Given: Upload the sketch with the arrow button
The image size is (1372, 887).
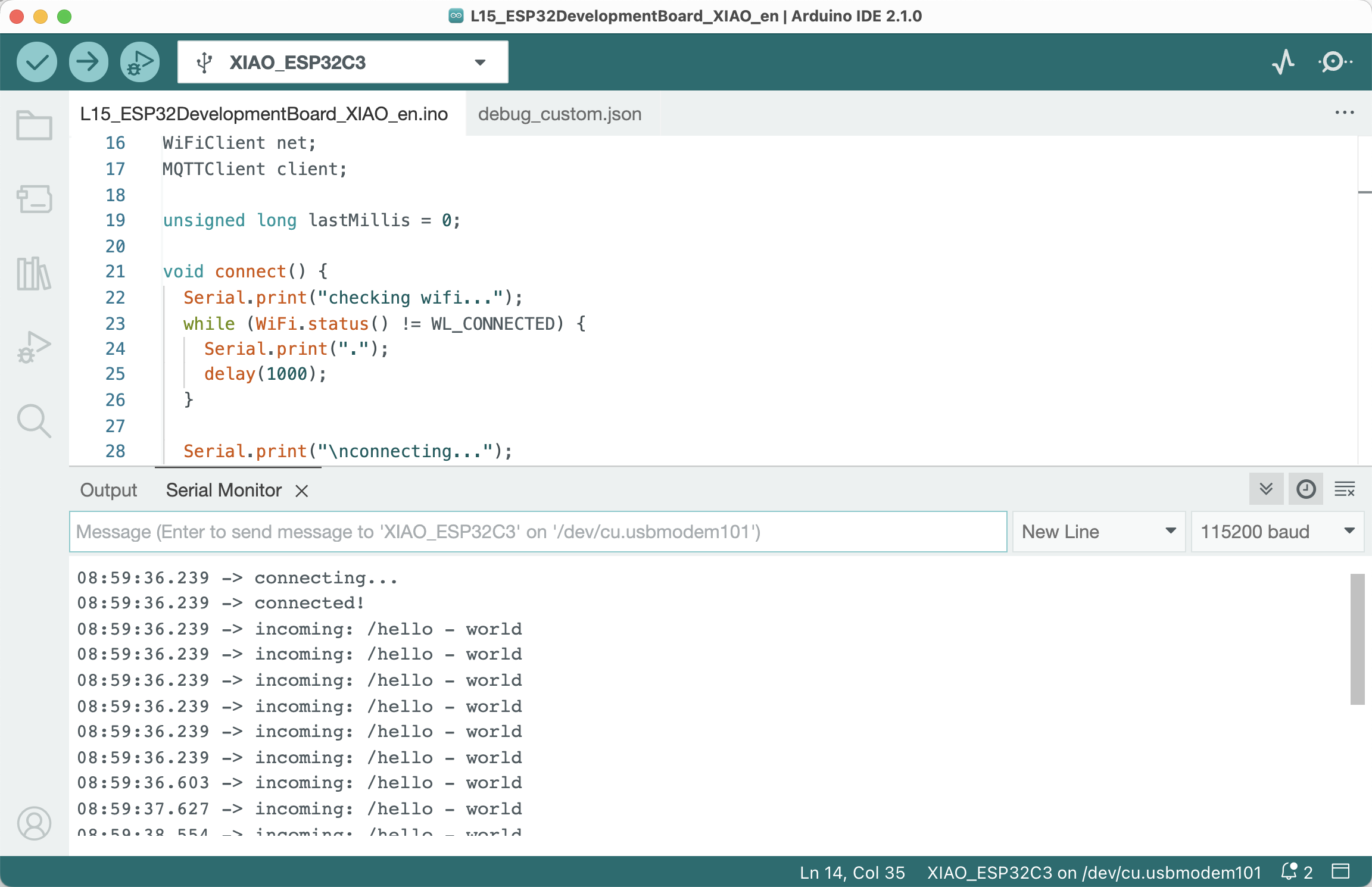Looking at the screenshot, I should point(89,62).
